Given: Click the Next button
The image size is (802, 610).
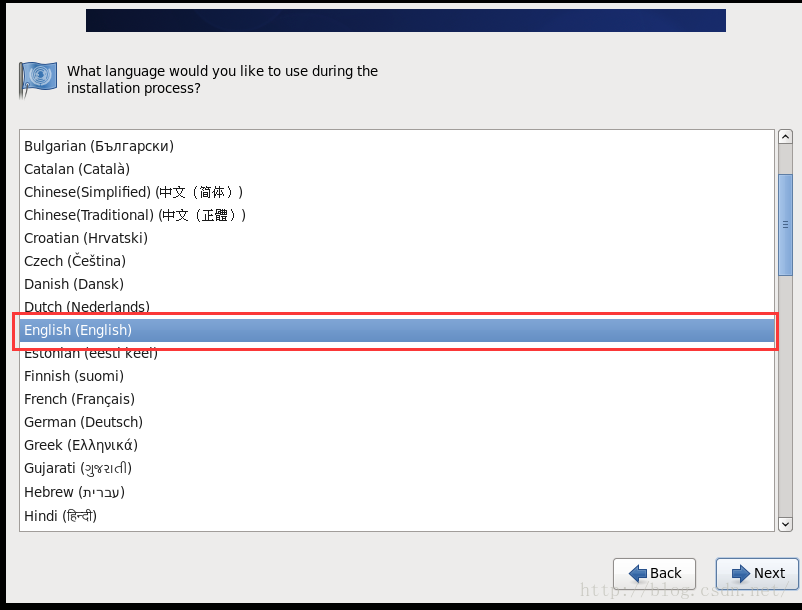Looking at the screenshot, I should point(757,573).
